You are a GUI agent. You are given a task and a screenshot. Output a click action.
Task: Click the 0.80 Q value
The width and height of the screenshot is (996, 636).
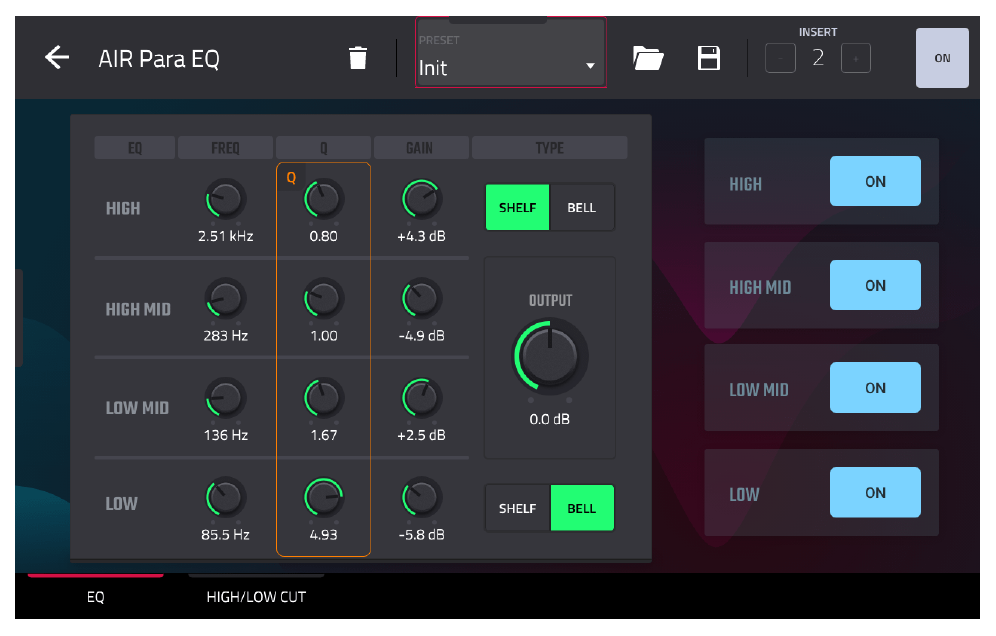tap(323, 236)
